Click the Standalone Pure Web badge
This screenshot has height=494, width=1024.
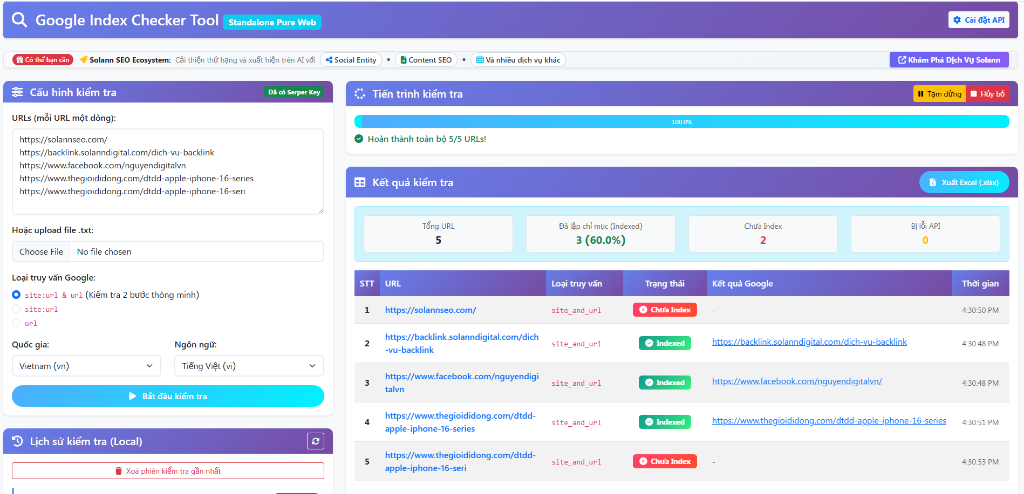272,22
